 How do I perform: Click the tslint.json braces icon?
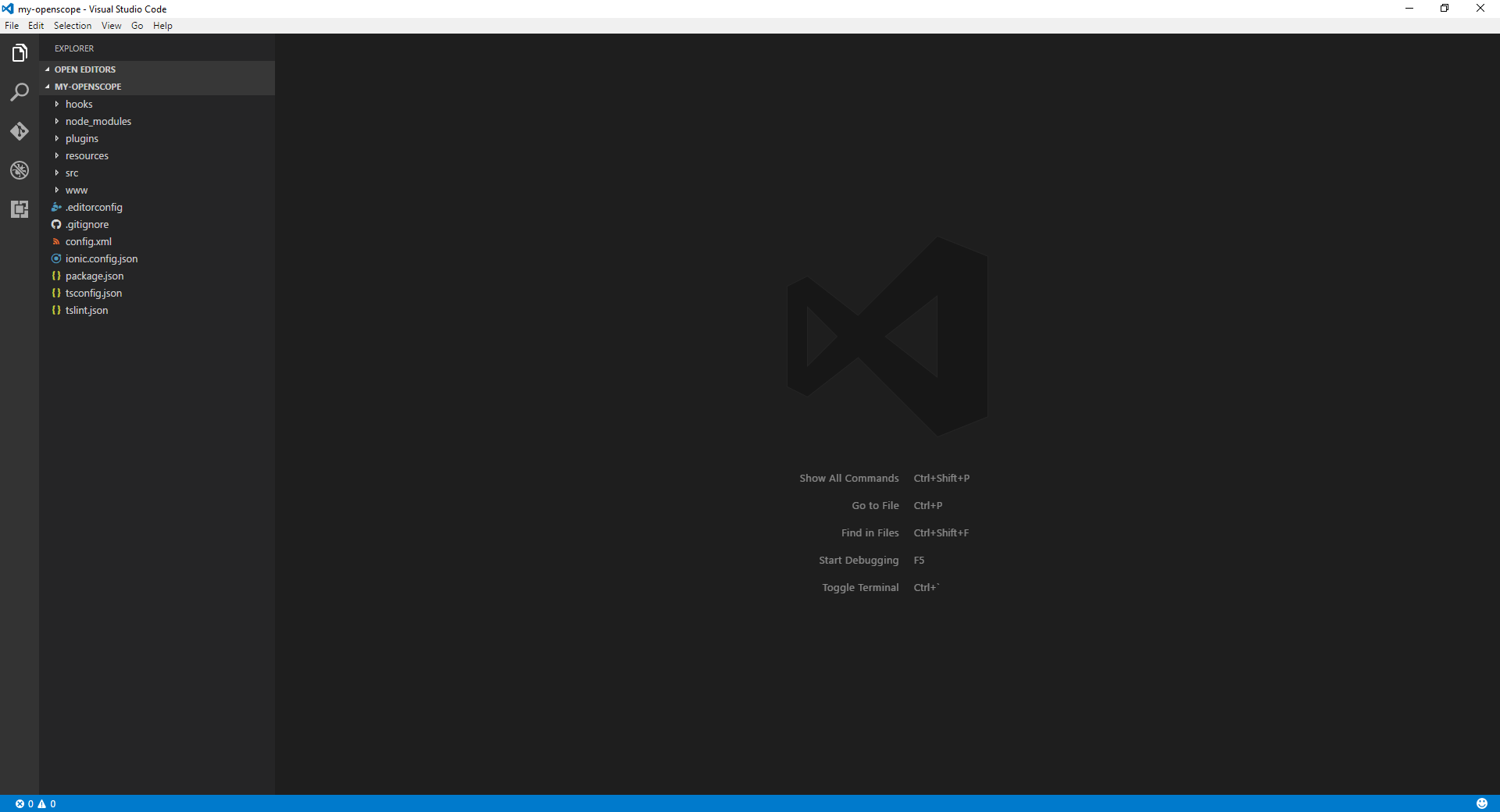pos(56,310)
